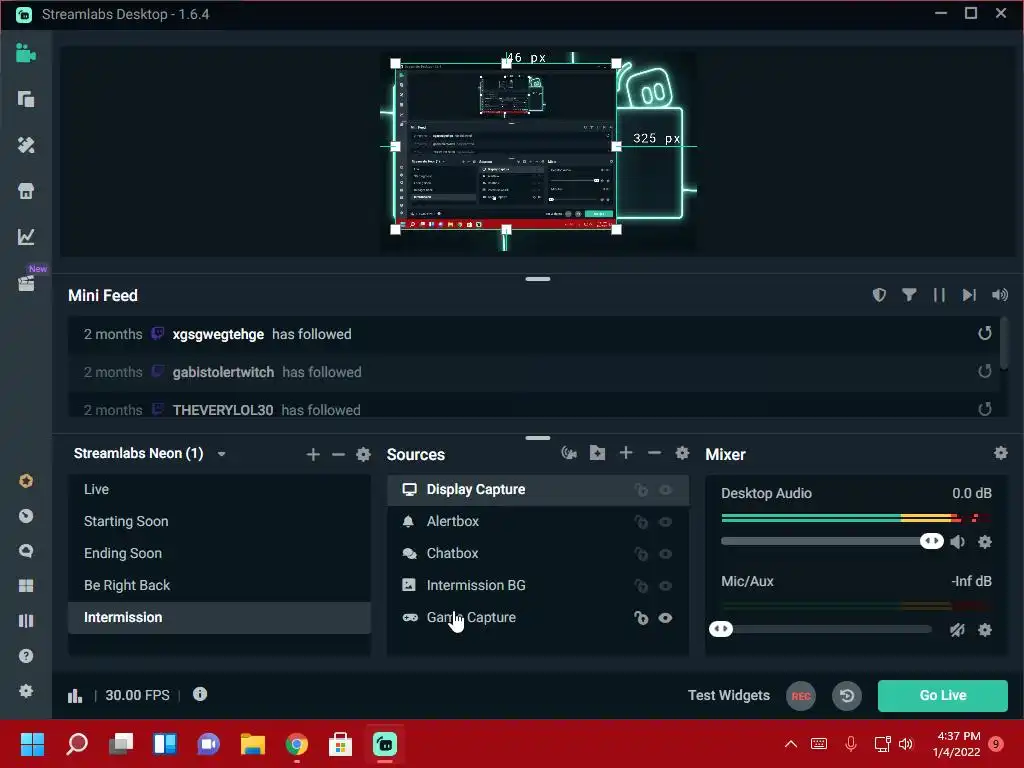Open the App Store sidebar icon
Viewport: 1024px width, 768px height.
[x=25, y=191]
